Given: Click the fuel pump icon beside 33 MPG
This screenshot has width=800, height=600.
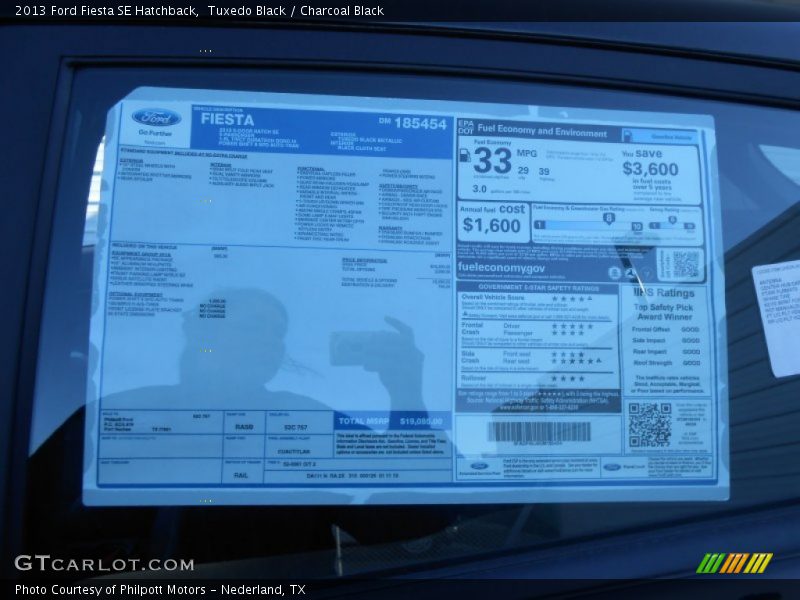Looking at the screenshot, I should pyautogui.click(x=465, y=156).
